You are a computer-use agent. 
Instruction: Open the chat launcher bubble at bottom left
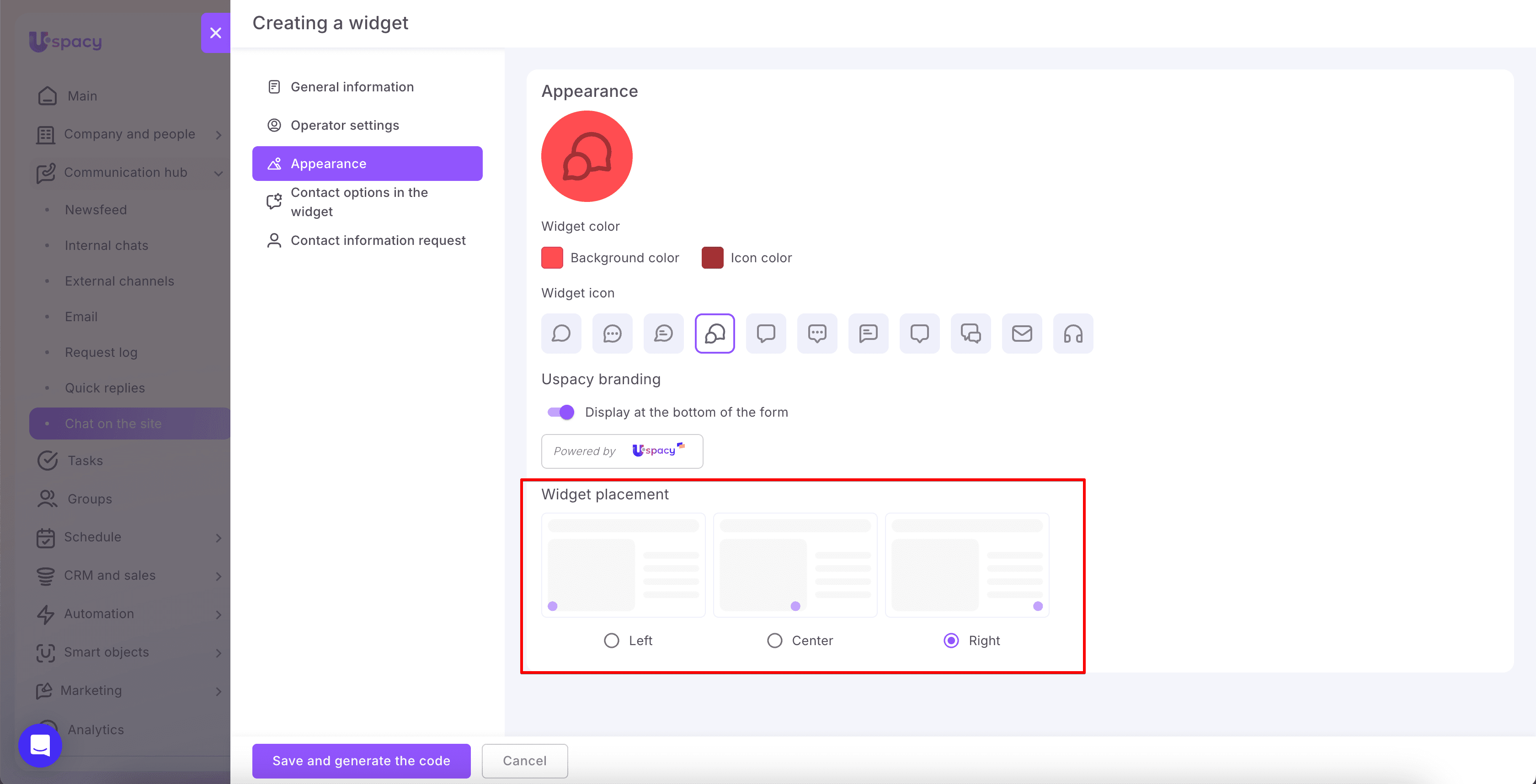pos(40,745)
